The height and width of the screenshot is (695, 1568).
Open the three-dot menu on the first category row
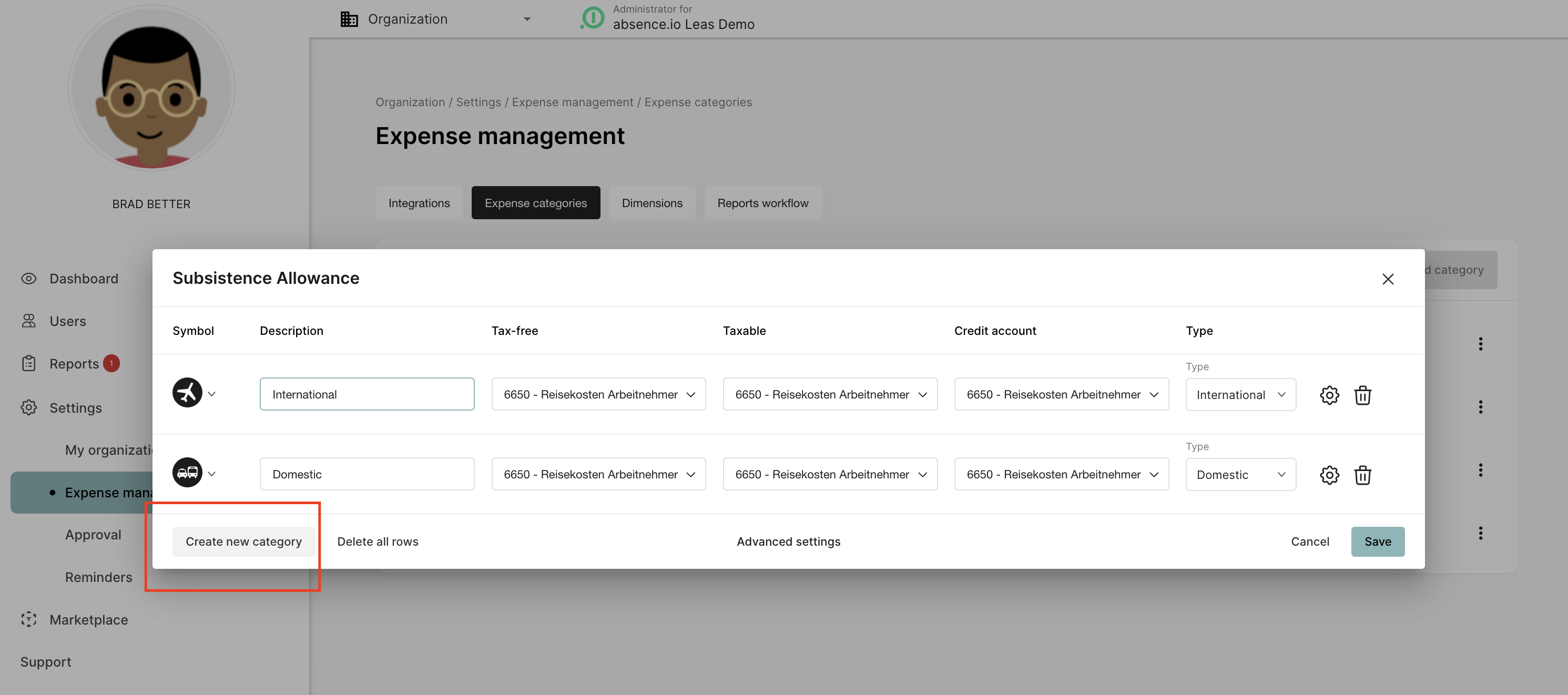click(x=1481, y=344)
